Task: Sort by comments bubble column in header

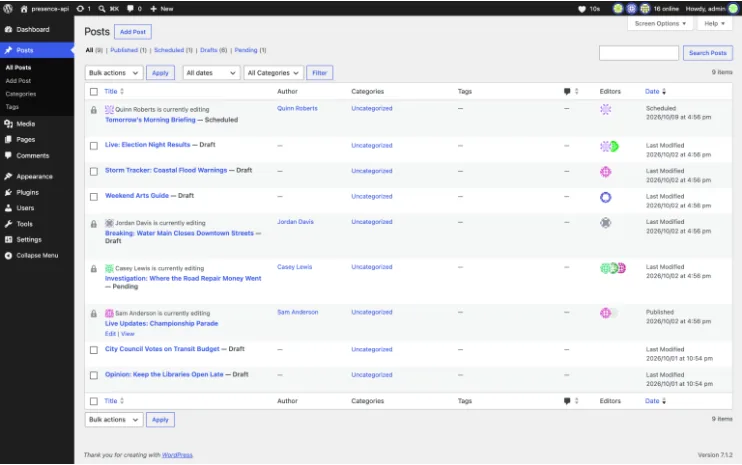Action: tap(571, 91)
